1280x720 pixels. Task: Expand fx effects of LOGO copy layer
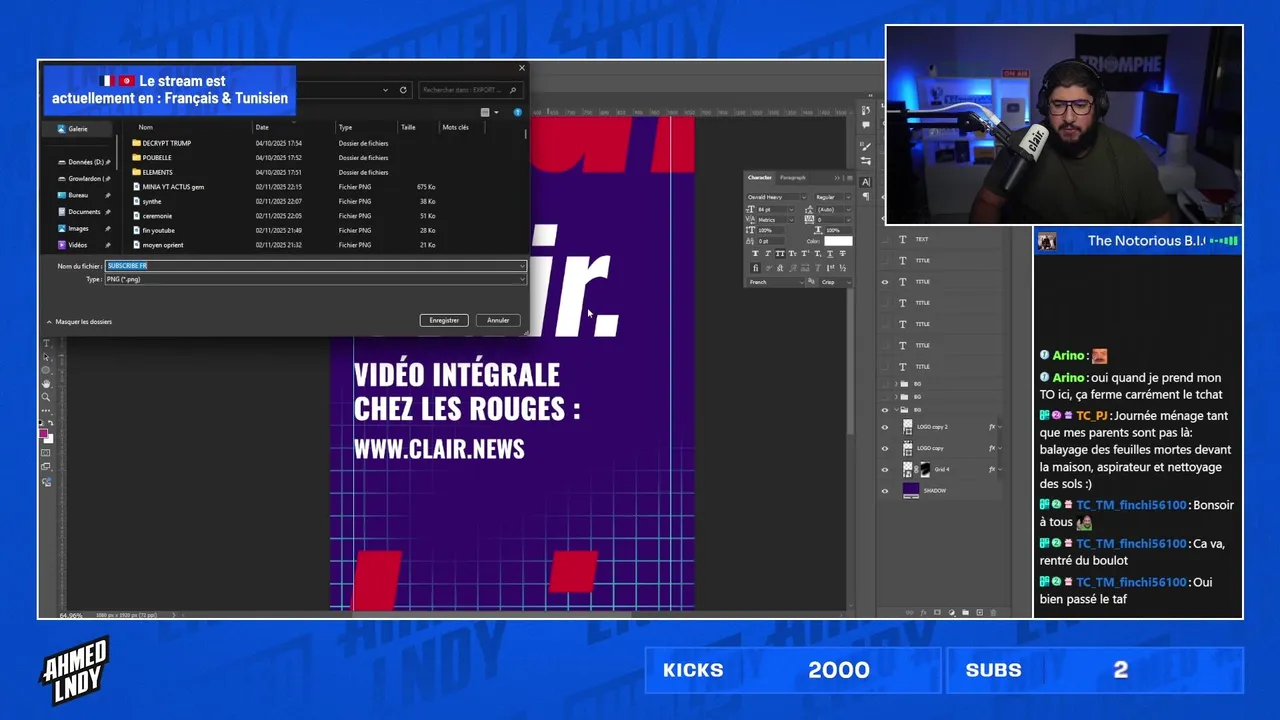(x=1000, y=448)
